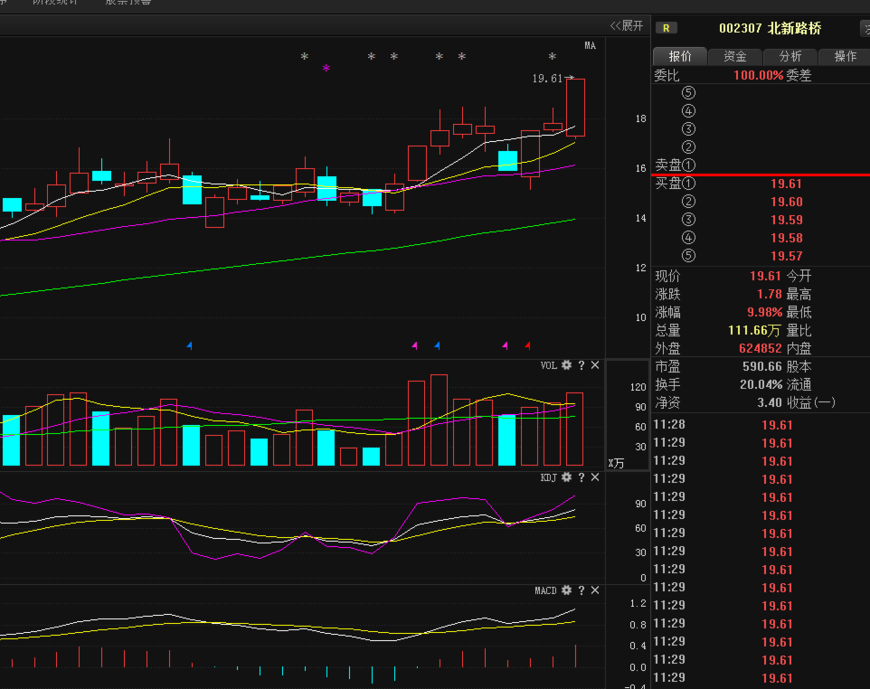Open MACD indicator settings gear
870x689 pixels.
pos(566,590)
